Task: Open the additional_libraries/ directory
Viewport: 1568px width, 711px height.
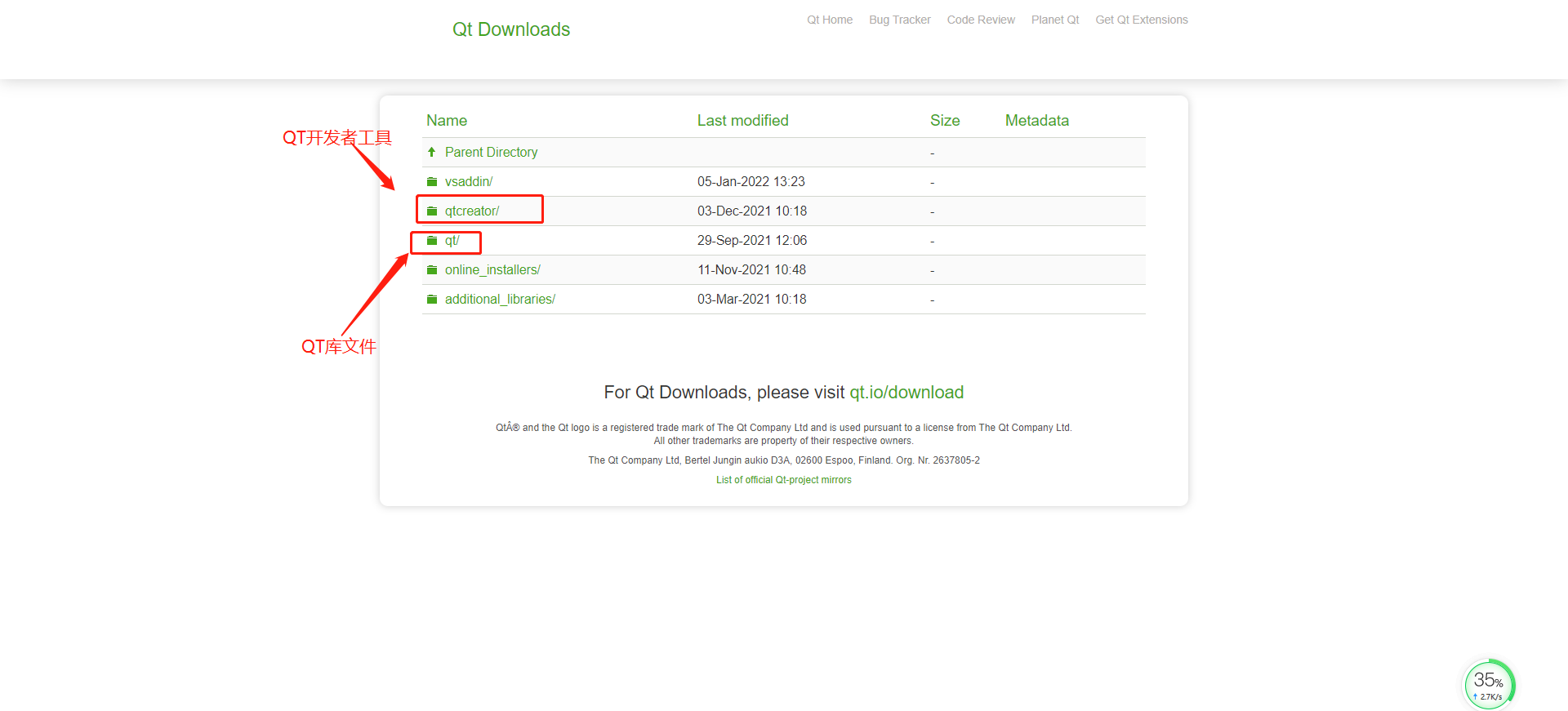Action: (500, 299)
